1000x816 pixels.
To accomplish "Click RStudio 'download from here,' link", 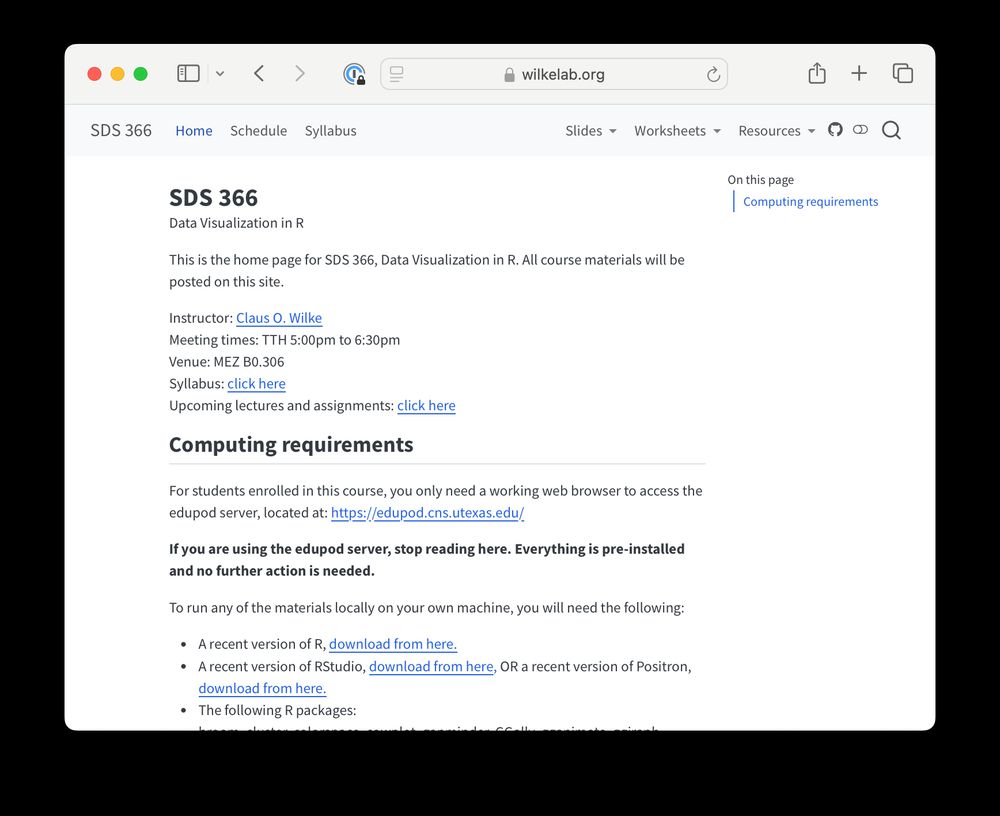I will [x=432, y=666].
